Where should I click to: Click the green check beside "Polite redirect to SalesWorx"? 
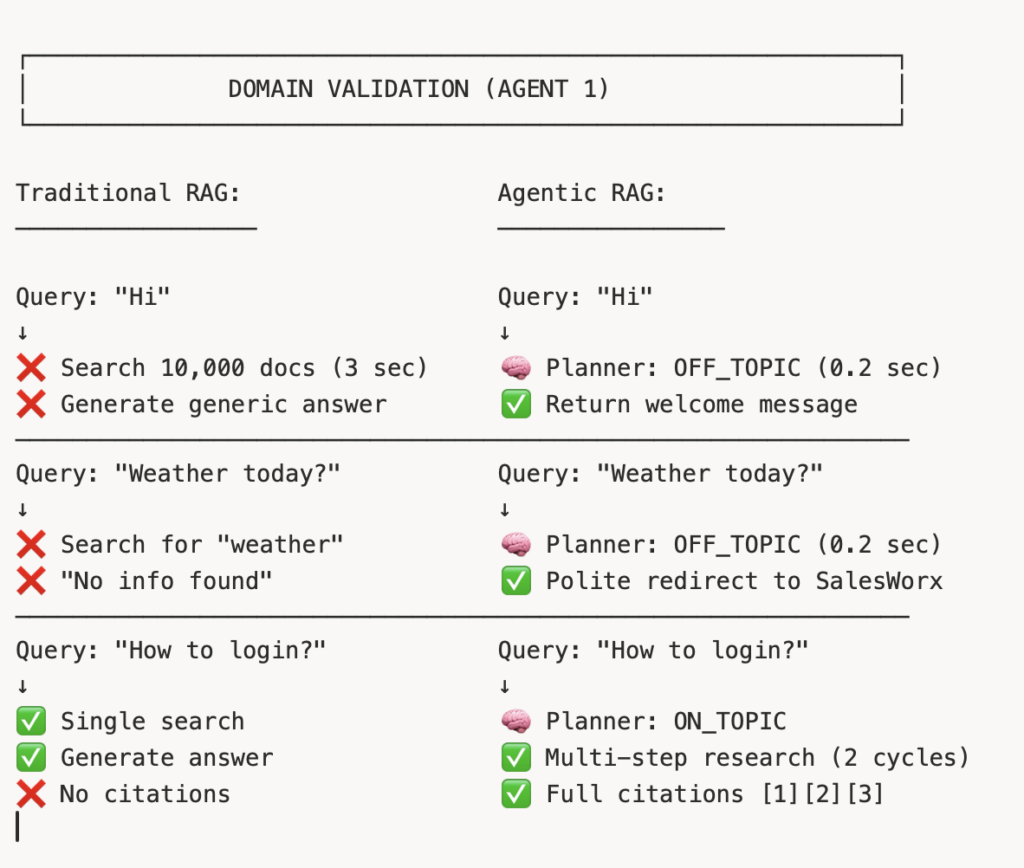[x=515, y=580]
